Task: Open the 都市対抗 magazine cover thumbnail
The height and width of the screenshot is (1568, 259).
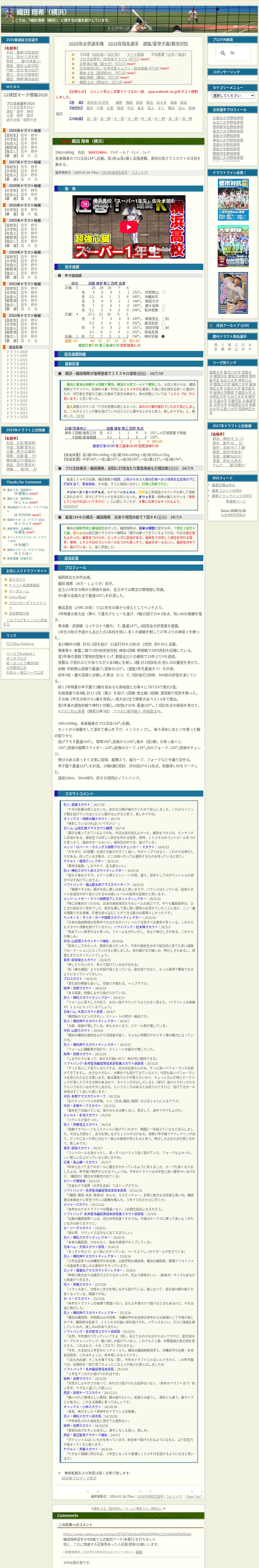Action: [x=233, y=200]
